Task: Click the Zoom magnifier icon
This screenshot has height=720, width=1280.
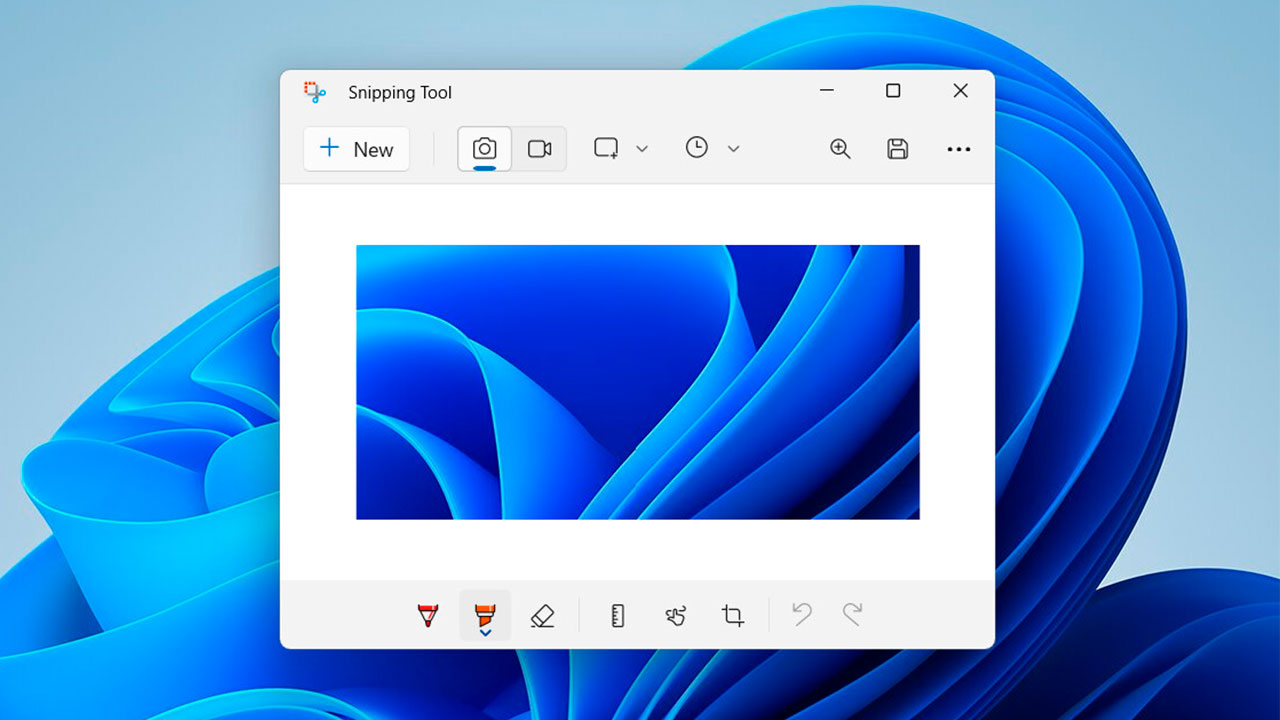Action: click(x=840, y=149)
